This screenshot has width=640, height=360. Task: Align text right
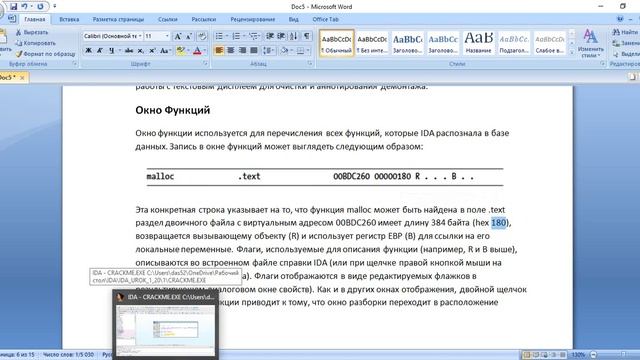[x=242, y=51]
